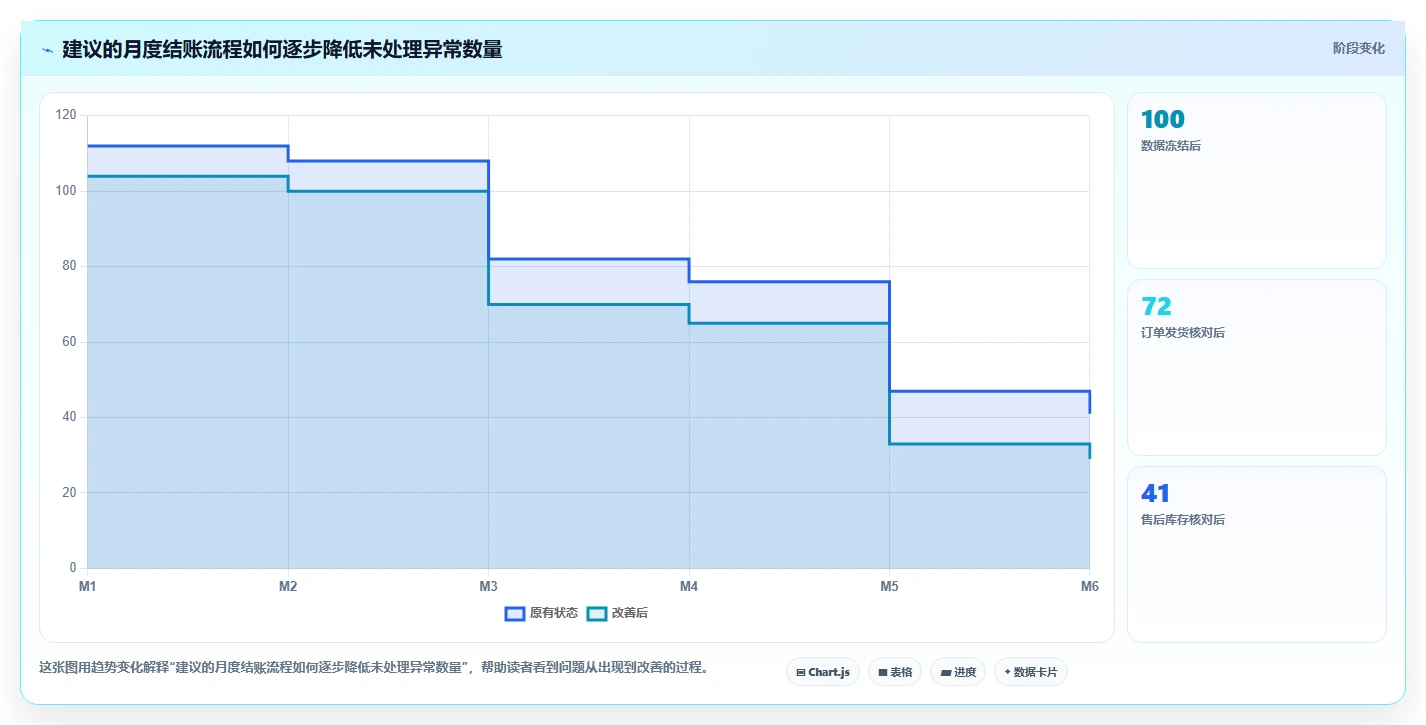Click the lightning icon beside the title
Image resolution: width=1426 pixels, height=725 pixels.
pos(47,50)
